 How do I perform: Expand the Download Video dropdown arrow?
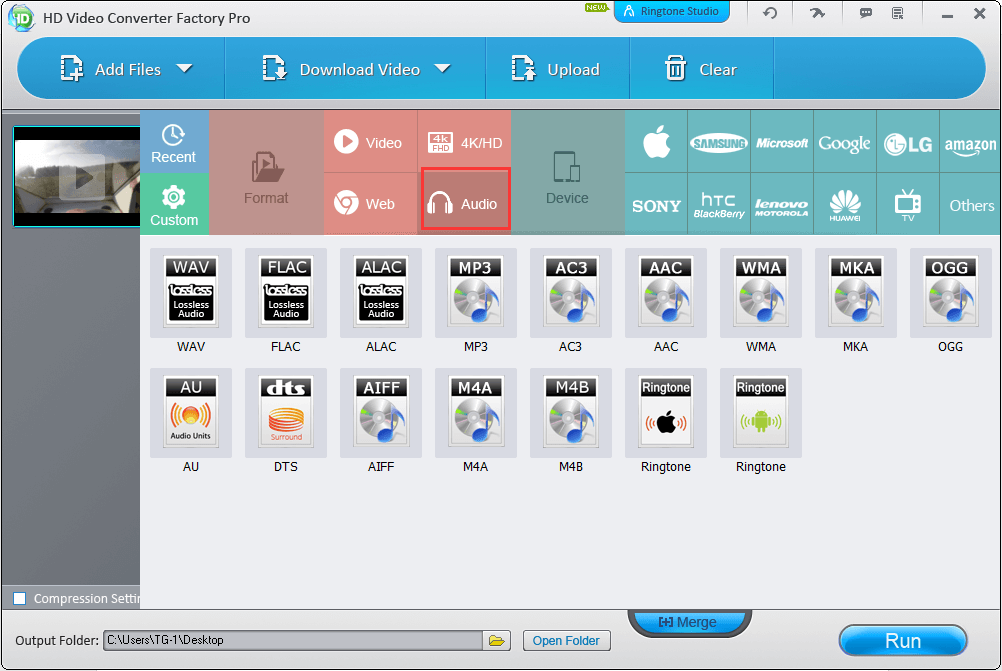click(x=442, y=69)
